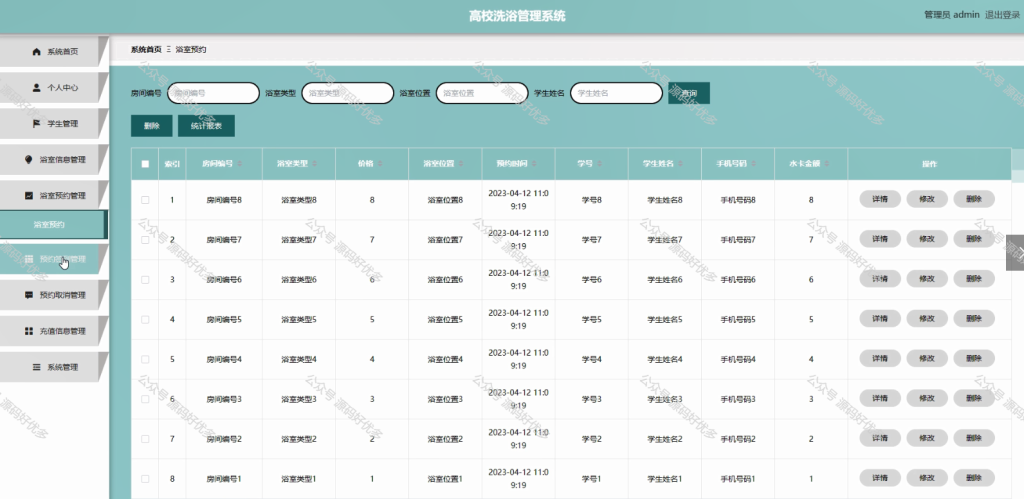Click the 删除 button above the table
Image resolution: width=1024 pixels, height=499 pixels.
point(152,126)
